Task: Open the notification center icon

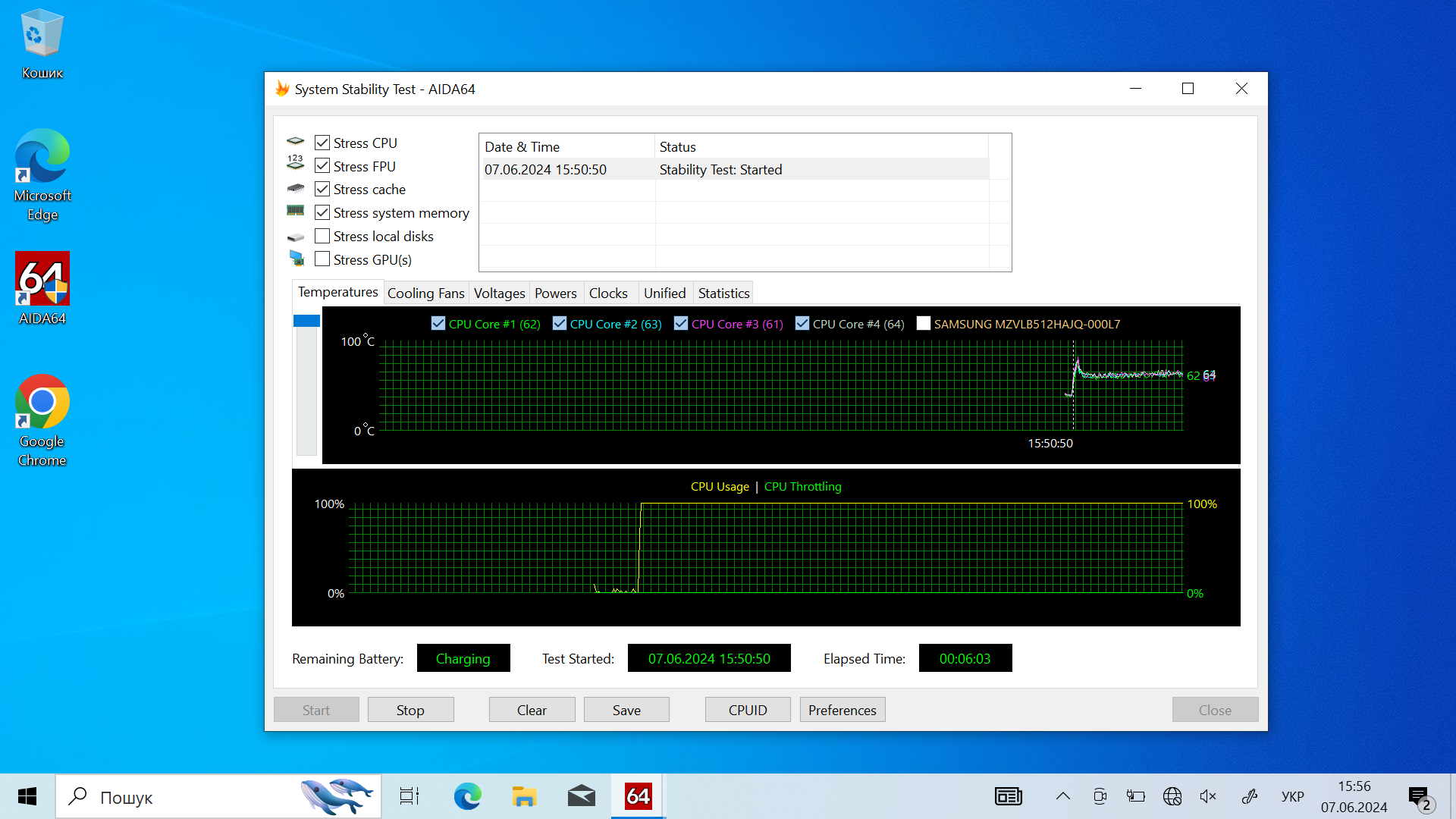Action: click(x=1420, y=798)
